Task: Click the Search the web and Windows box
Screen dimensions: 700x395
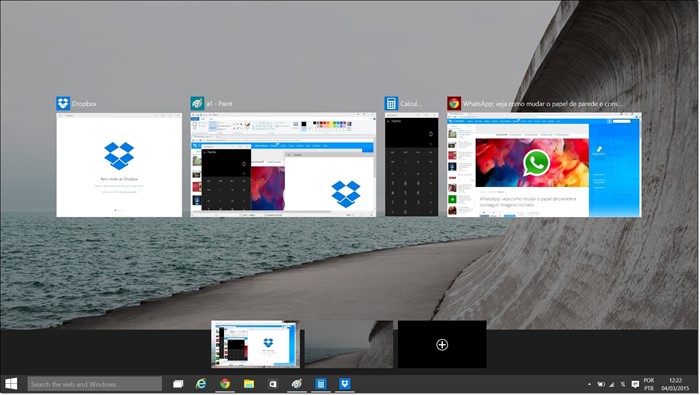Action: 95,384
